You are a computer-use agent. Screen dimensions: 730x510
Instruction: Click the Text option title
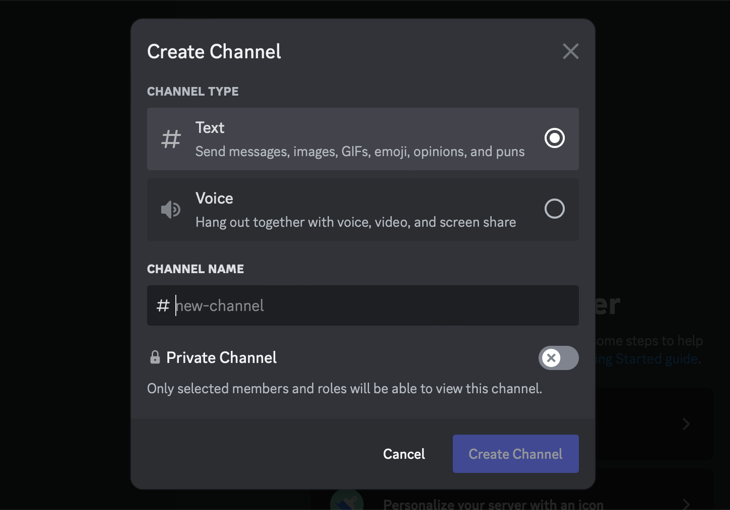(x=210, y=128)
